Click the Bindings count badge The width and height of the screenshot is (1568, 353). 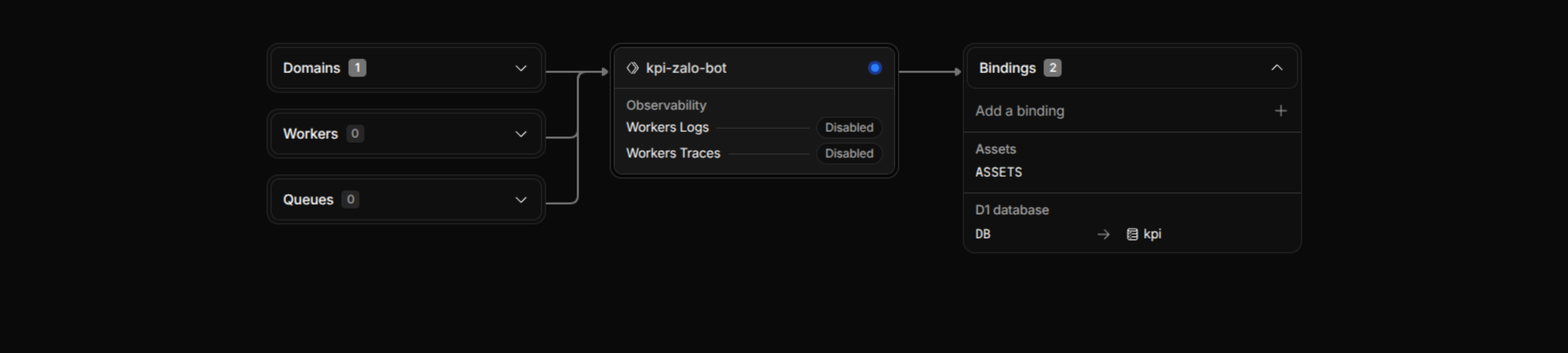(x=1052, y=68)
